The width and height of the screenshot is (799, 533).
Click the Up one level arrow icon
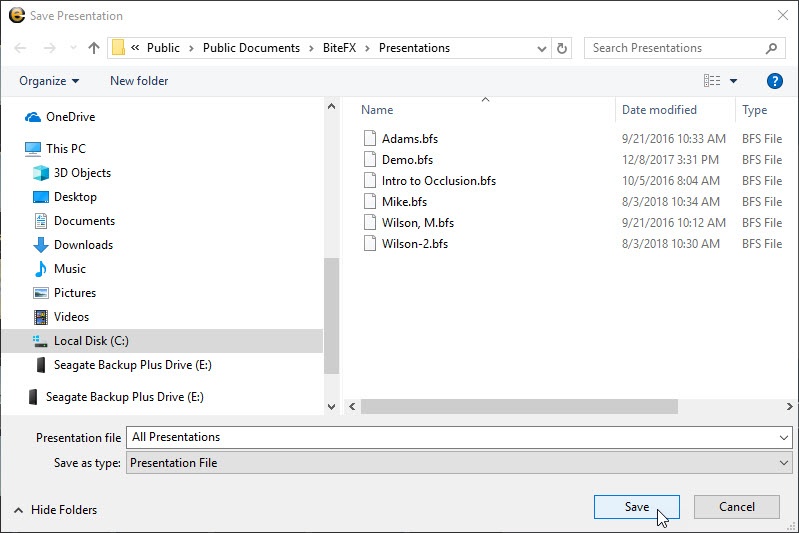click(94, 48)
